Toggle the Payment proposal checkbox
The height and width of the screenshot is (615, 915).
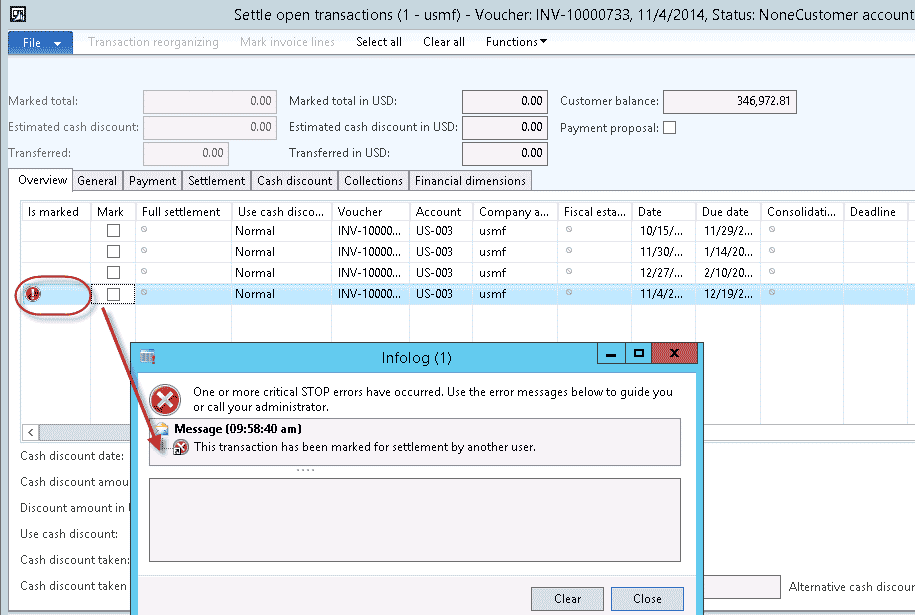tap(669, 128)
